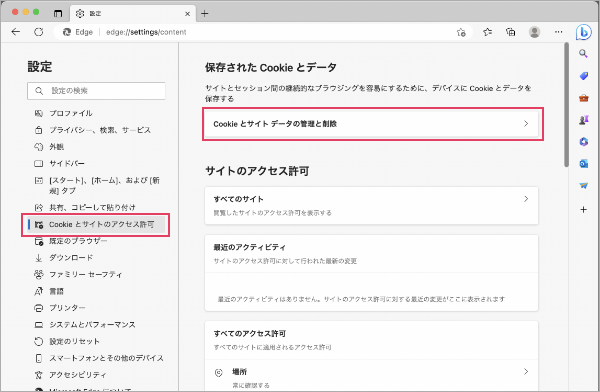
Task: Open Bing chat from sidebar
Action: point(584,33)
